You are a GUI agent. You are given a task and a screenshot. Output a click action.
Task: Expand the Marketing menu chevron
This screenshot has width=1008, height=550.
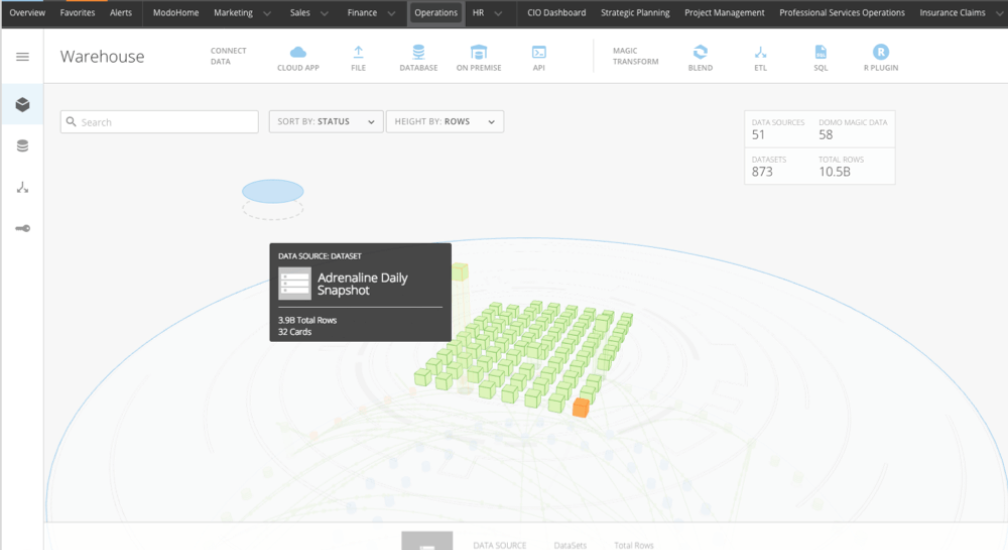coord(267,13)
